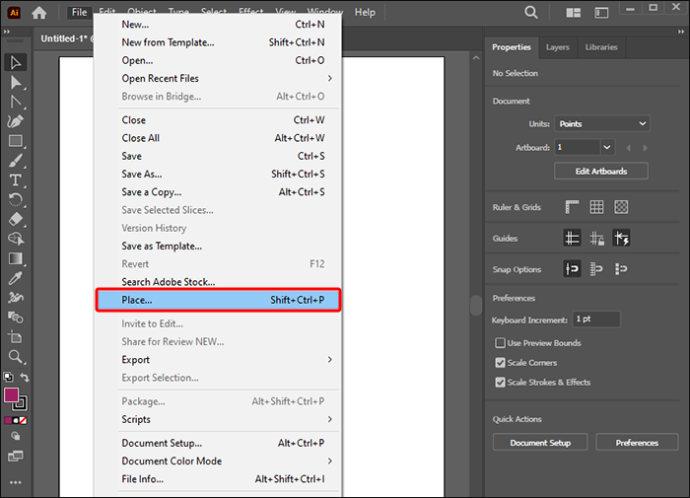Select the Type tool
The image size is (690, 498).
click(x=15, y=180)
